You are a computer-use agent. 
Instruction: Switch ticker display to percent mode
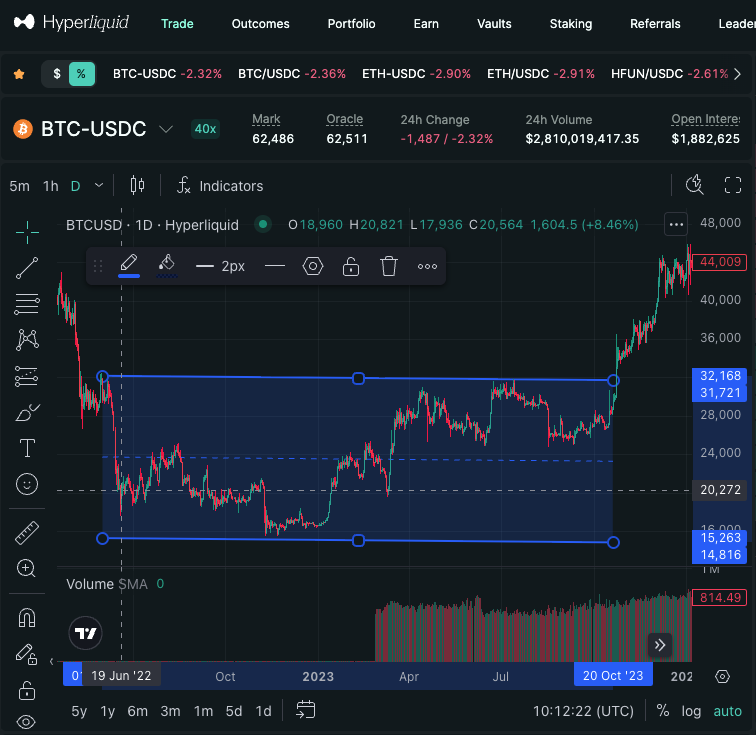pos(81,74)
